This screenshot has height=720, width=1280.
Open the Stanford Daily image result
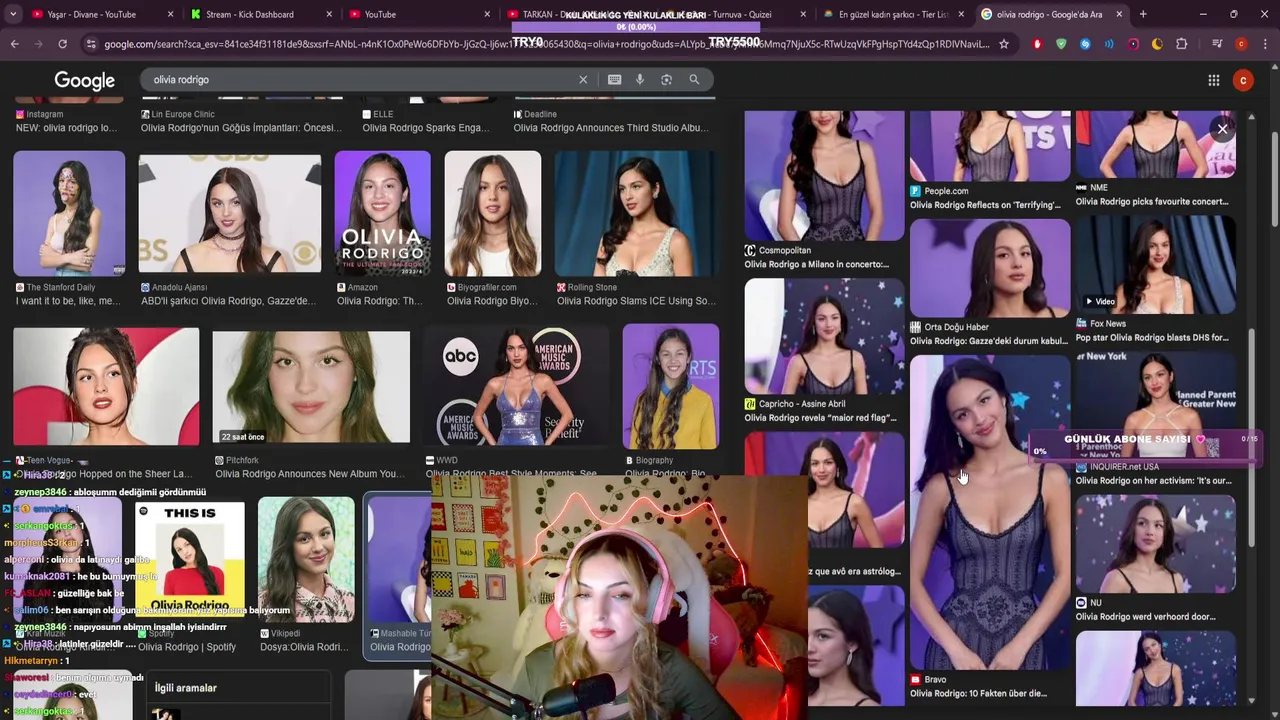[x=69, y=213]
